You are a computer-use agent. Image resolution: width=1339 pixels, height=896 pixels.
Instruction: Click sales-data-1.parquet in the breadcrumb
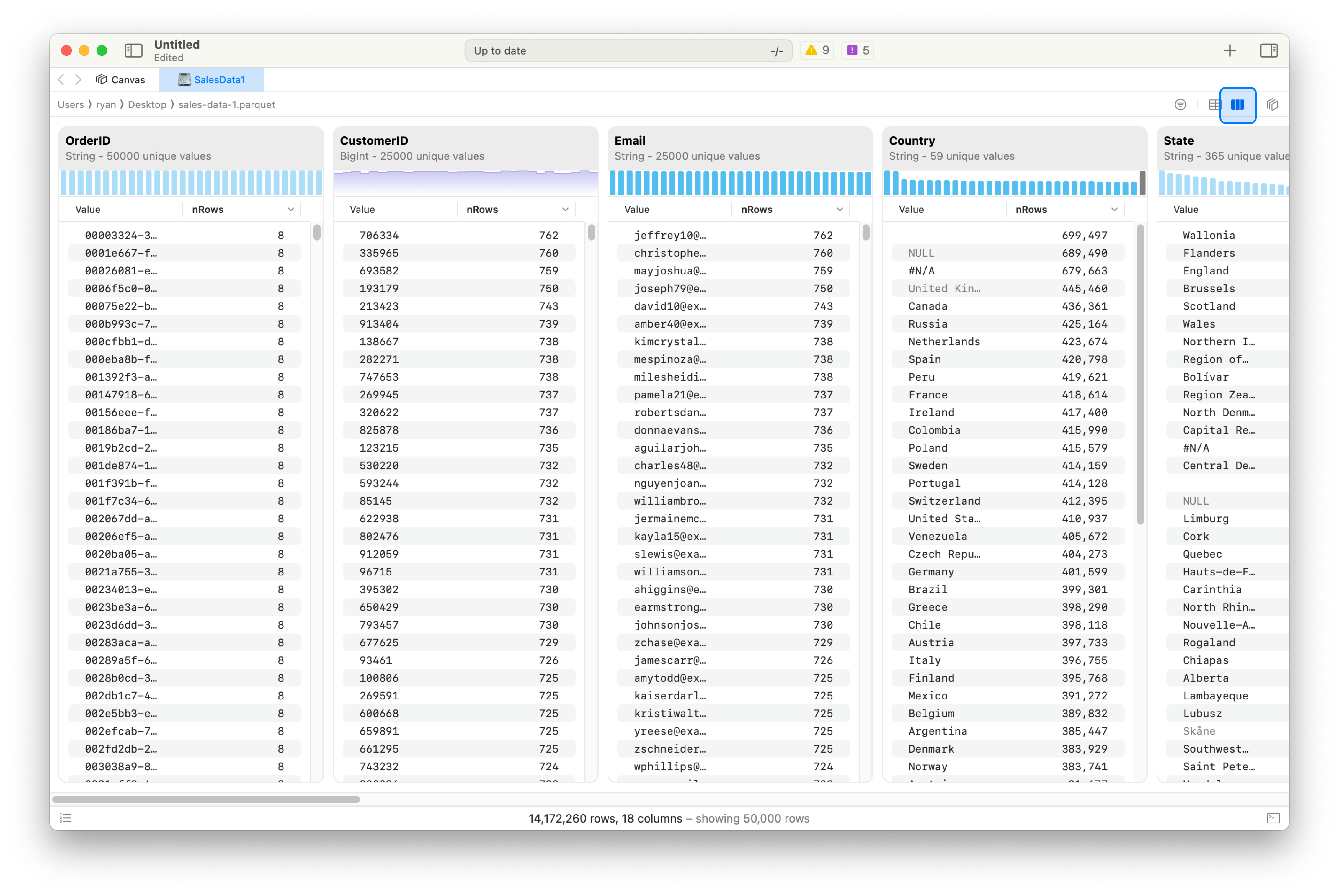tap(226, 104)
